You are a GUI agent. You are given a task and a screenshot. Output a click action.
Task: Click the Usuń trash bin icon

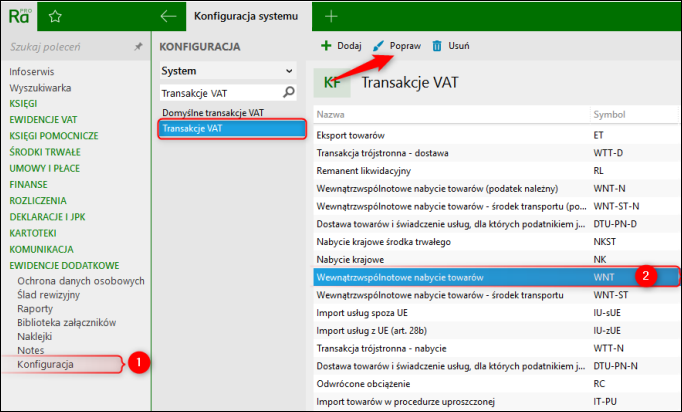(437, 46)
